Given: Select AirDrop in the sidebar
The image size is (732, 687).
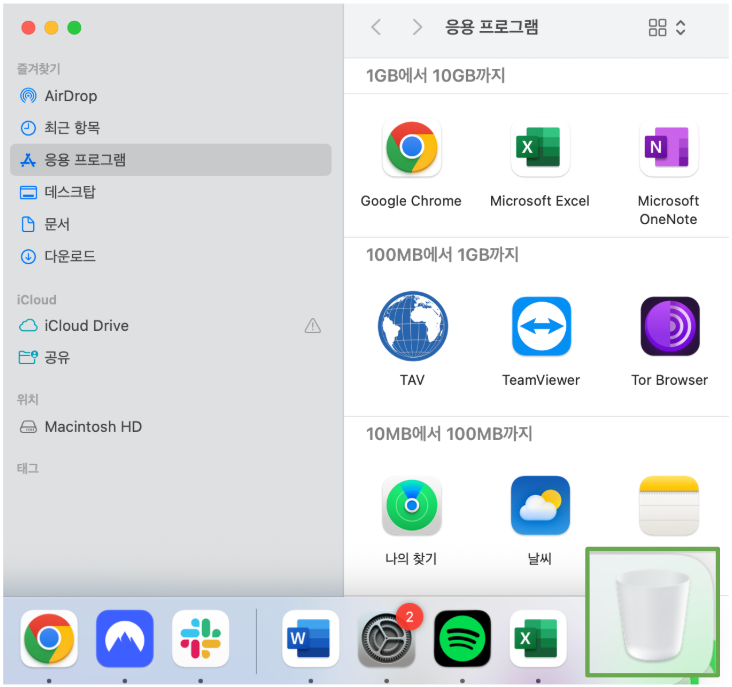Looking at the screenshot, I should click(70, 96).
